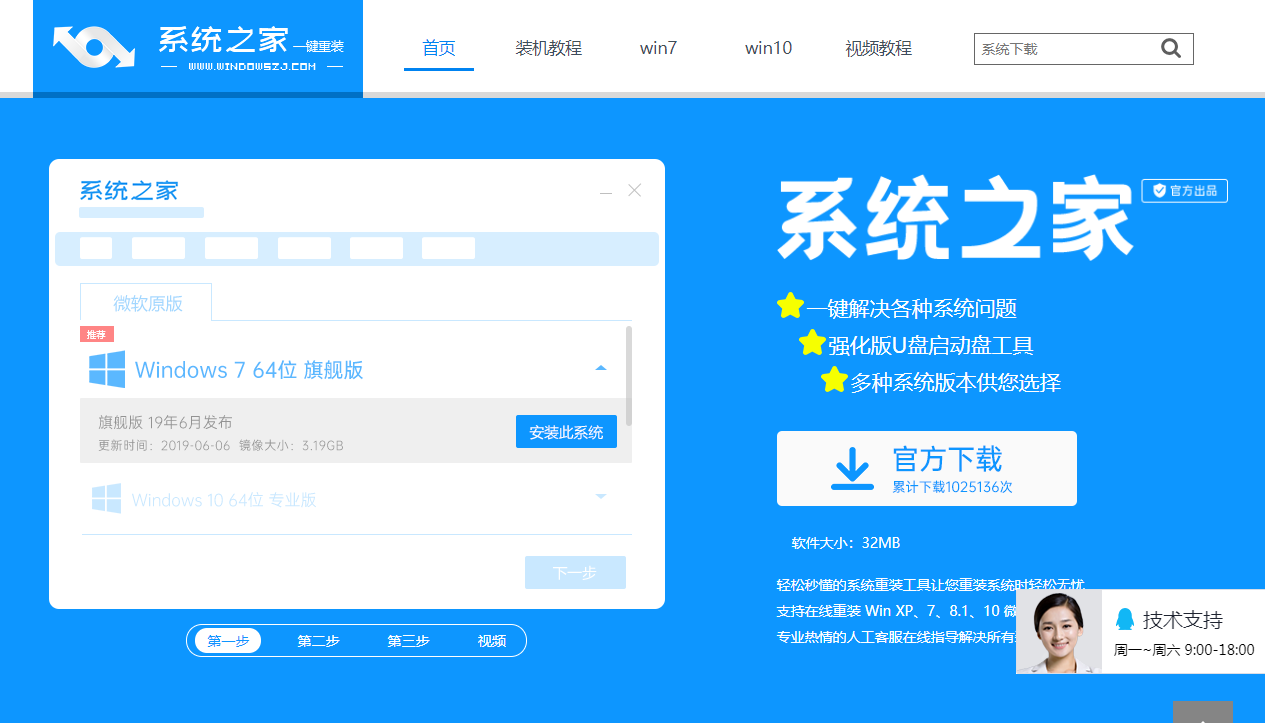
Task: Click the 官方出品 label text
Action: 1194,191
